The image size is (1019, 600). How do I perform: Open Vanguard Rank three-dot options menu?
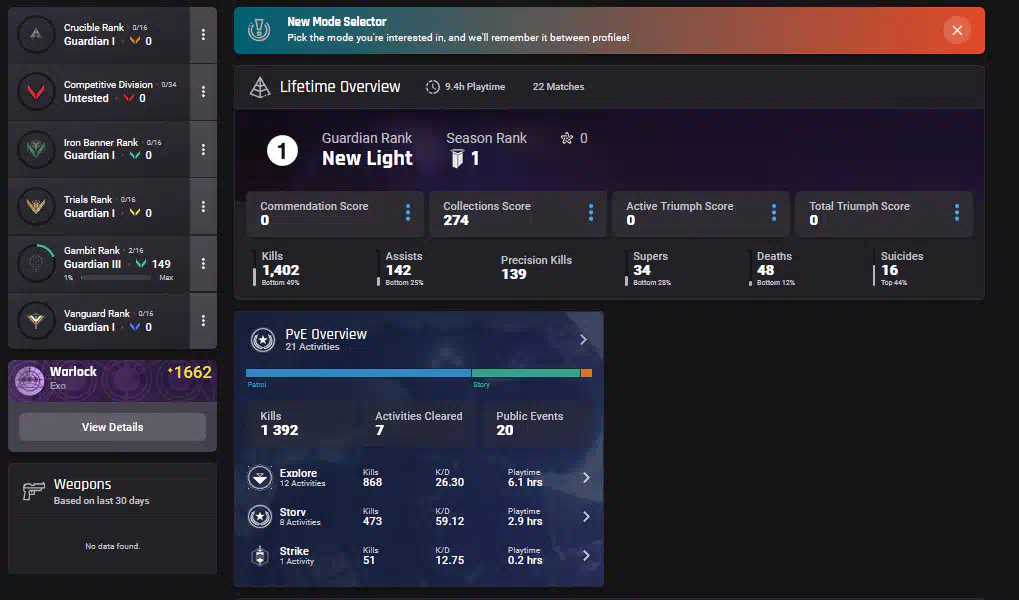coord(203,320)
